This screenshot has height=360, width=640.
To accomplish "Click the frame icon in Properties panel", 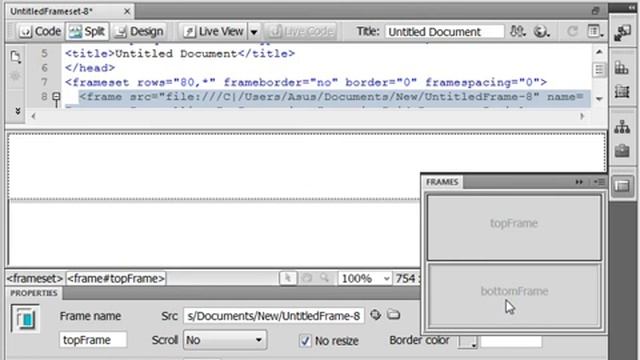I will point(25,318).
